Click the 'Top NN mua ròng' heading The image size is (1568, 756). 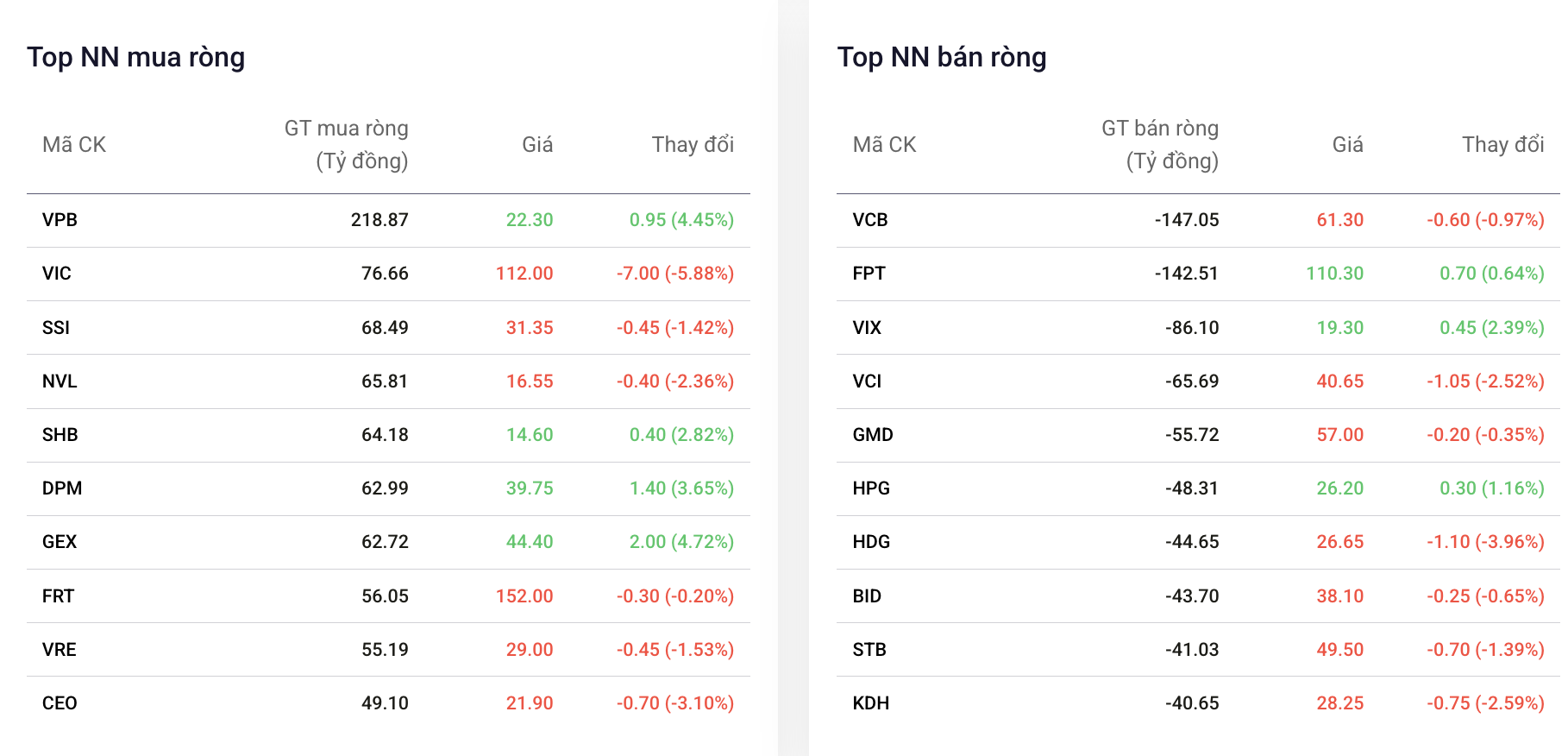click(x=136, y=58)
